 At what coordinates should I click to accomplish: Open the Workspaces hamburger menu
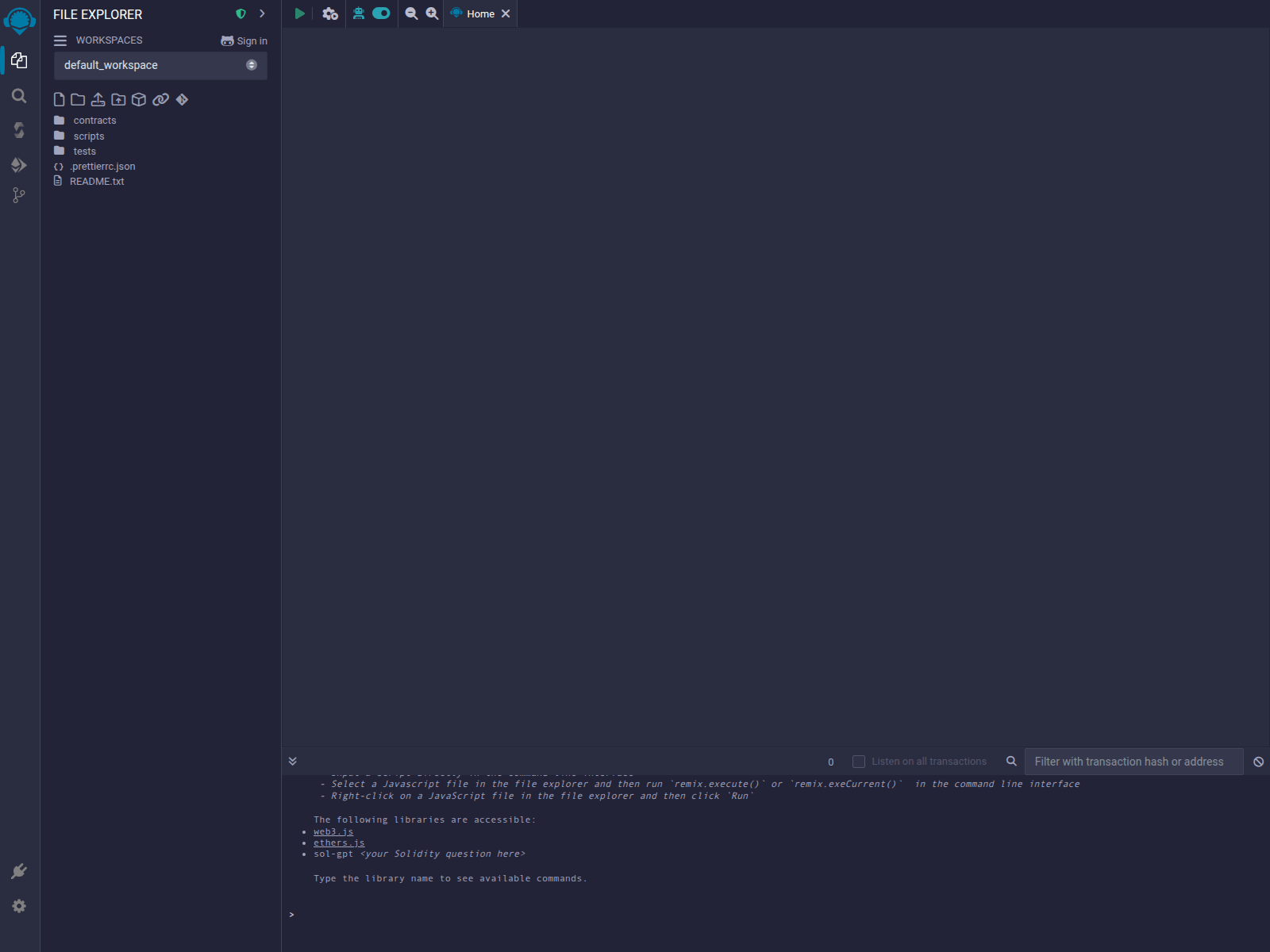pos(60,40)
